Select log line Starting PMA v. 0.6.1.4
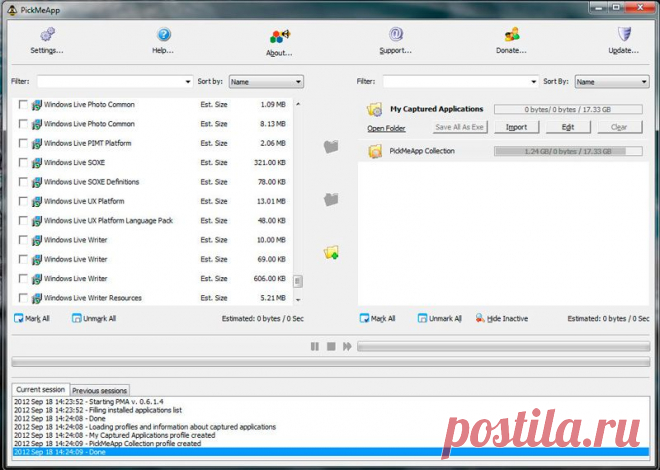 [331, 402]
